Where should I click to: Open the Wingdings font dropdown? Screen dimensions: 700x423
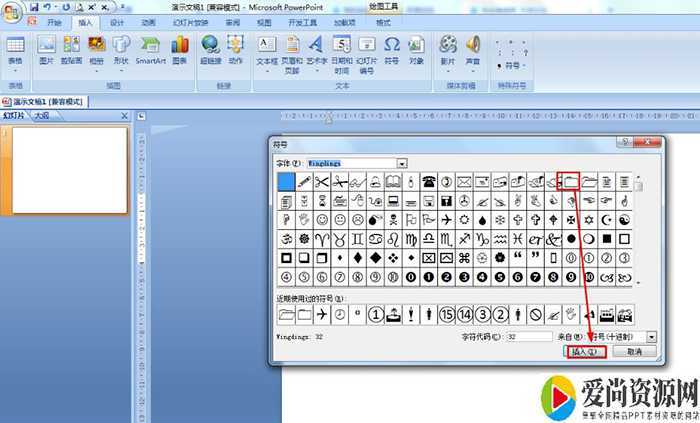[x=402, y=162]
